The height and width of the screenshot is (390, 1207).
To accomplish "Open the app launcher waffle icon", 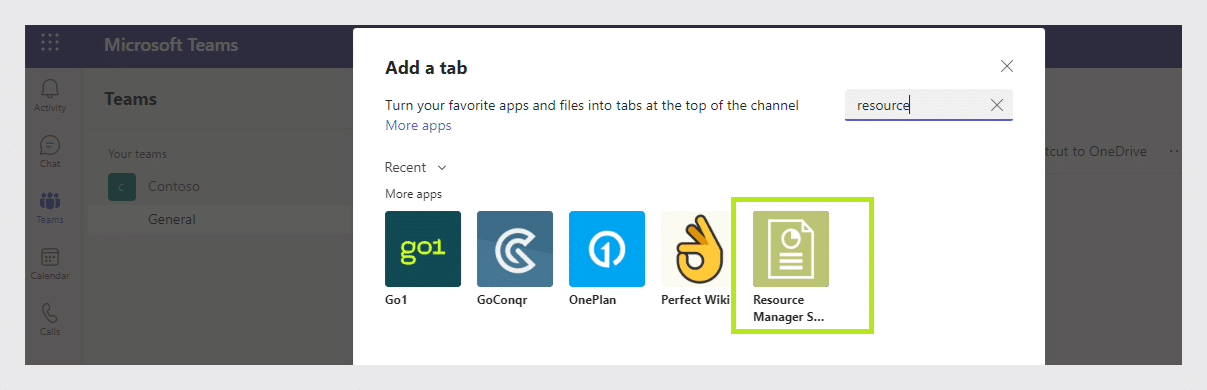I will 50,43.
